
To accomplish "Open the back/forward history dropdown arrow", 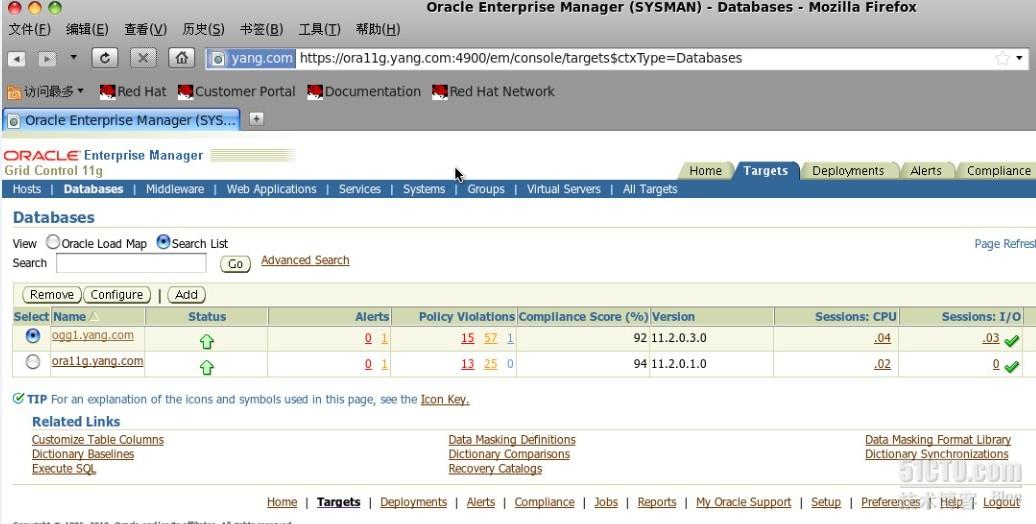I will 73,57.
